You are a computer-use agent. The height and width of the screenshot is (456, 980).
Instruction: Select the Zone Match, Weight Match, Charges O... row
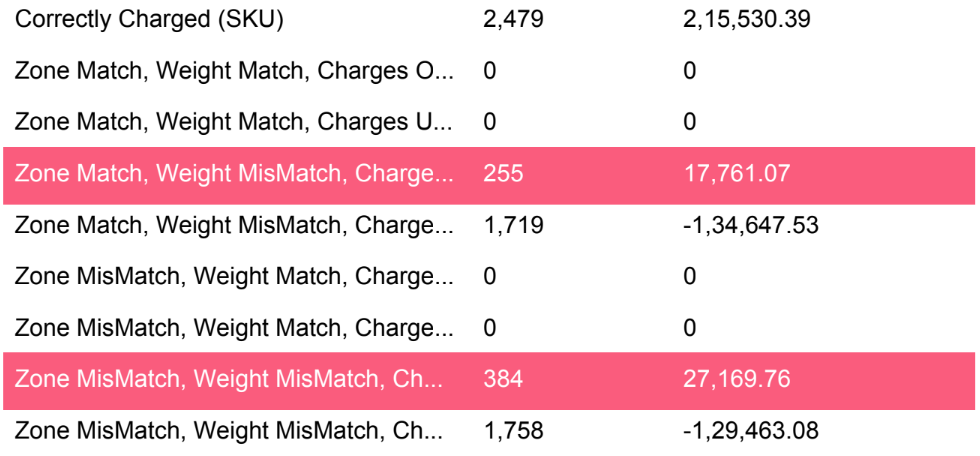tap(489, 71)
